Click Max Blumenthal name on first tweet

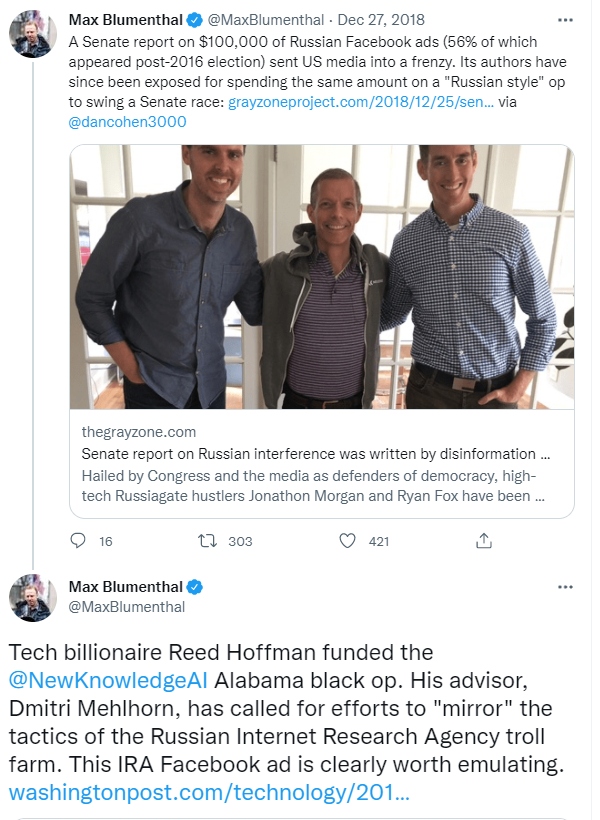[125, 21]
